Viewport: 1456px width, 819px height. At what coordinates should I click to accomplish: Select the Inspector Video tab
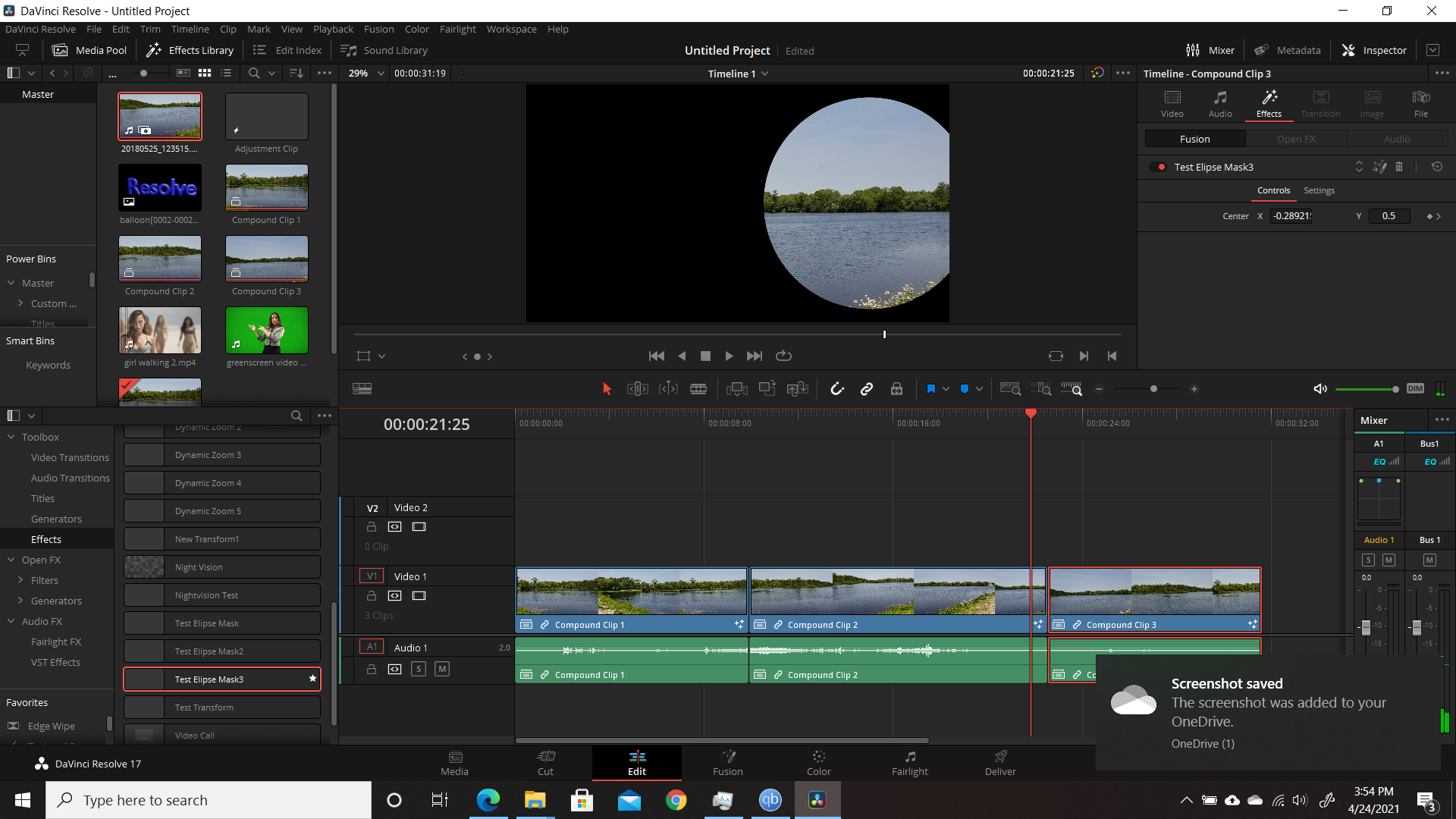coord(1172,104)
